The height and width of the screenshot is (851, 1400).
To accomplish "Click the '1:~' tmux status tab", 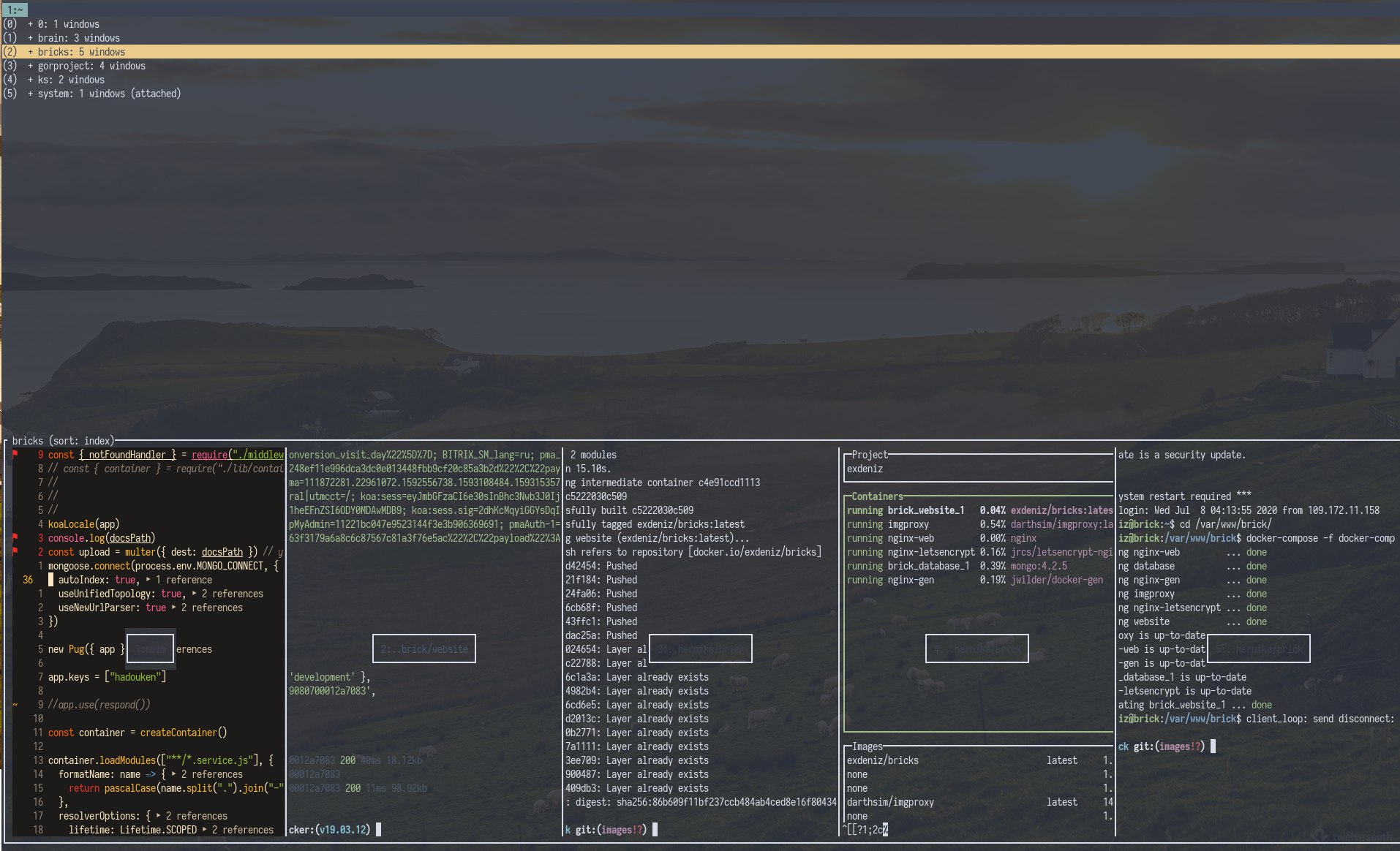I will pyautogui.click(x=15, y=10).
